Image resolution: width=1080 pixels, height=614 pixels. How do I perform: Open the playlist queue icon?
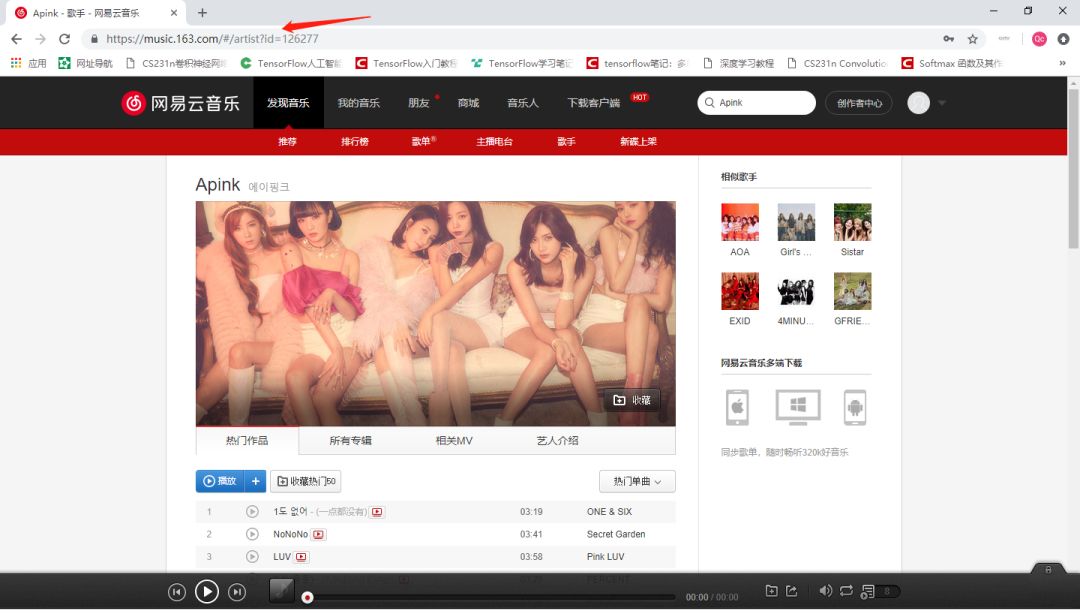click(x=868, y=591)
